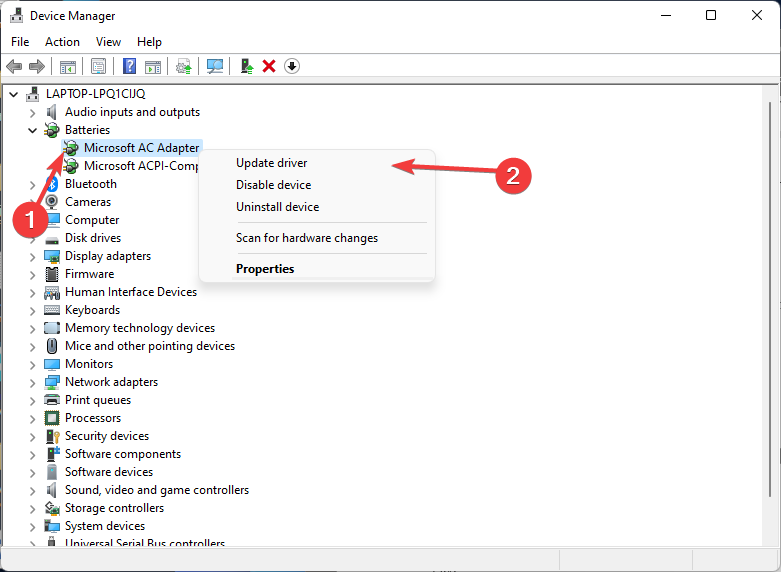Expand Audio inputs and outputs
The image size is (781, 572).
coord(33,113)
